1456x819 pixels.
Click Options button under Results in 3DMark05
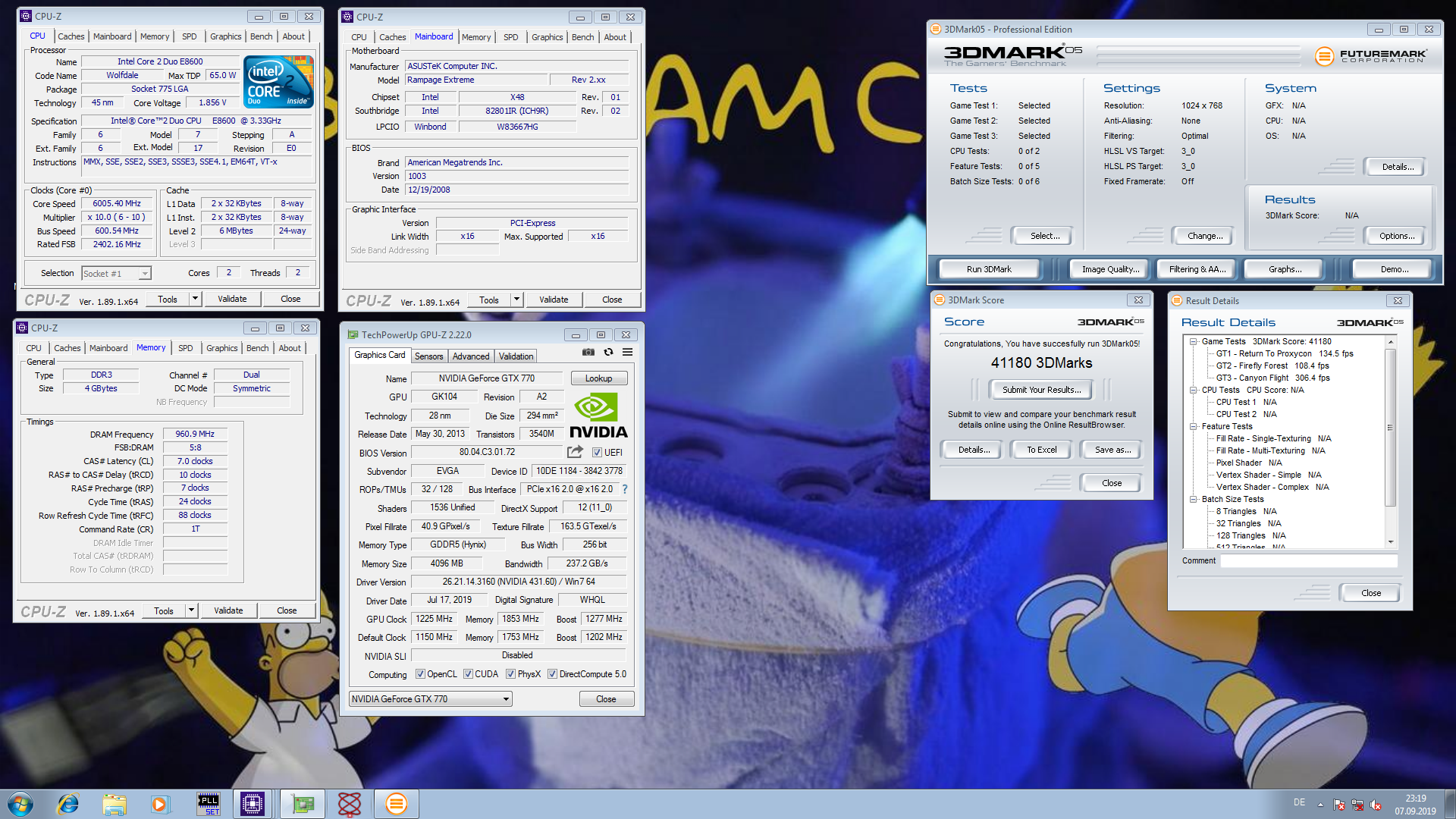coord(1397,236)
